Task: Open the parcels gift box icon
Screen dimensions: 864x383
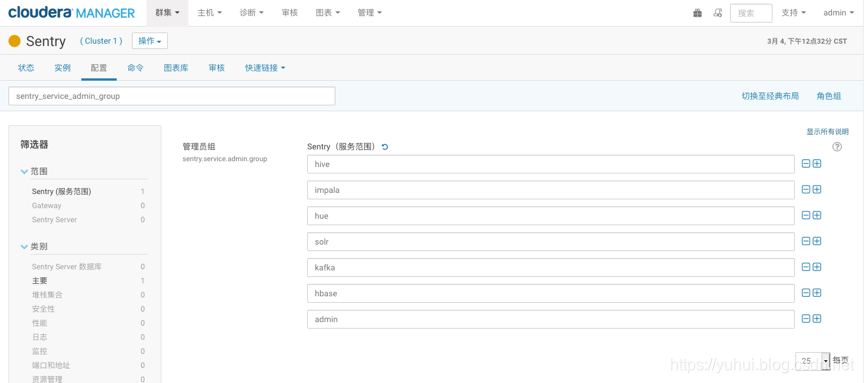Action: (x=698, y=13)
